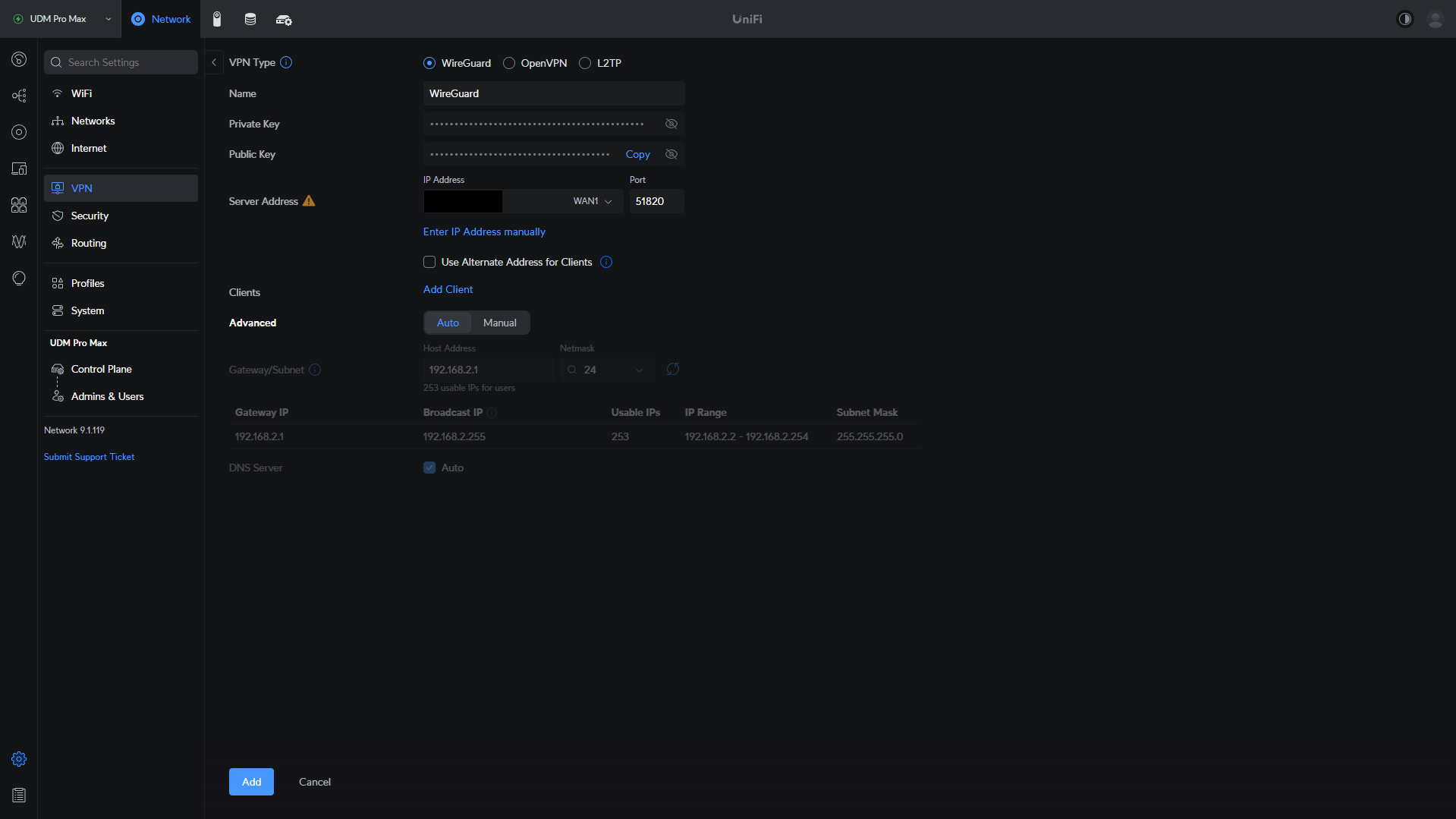Image resolution: width=1456 pixels, height=819 pixels.
Task: Open the UDM Pro Max console dropdown
Action: pyautogui.click(x=62, y=19)
